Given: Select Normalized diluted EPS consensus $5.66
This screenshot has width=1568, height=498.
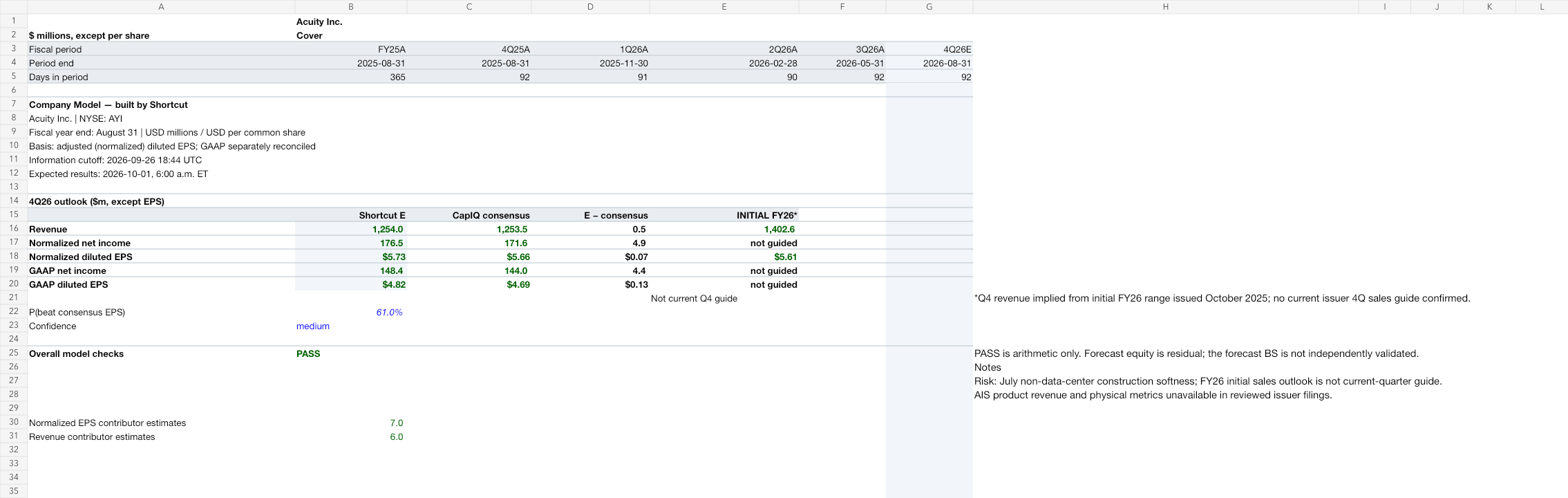Looking at the screenshot, I should pyautogui.click(x=469, y=257).
